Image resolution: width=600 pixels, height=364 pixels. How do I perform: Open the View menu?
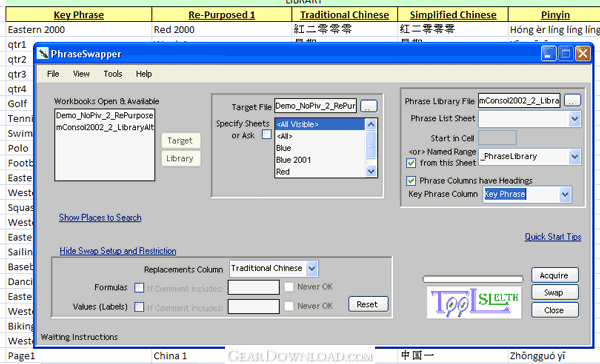pyautogui.click(x=81, y=74)
